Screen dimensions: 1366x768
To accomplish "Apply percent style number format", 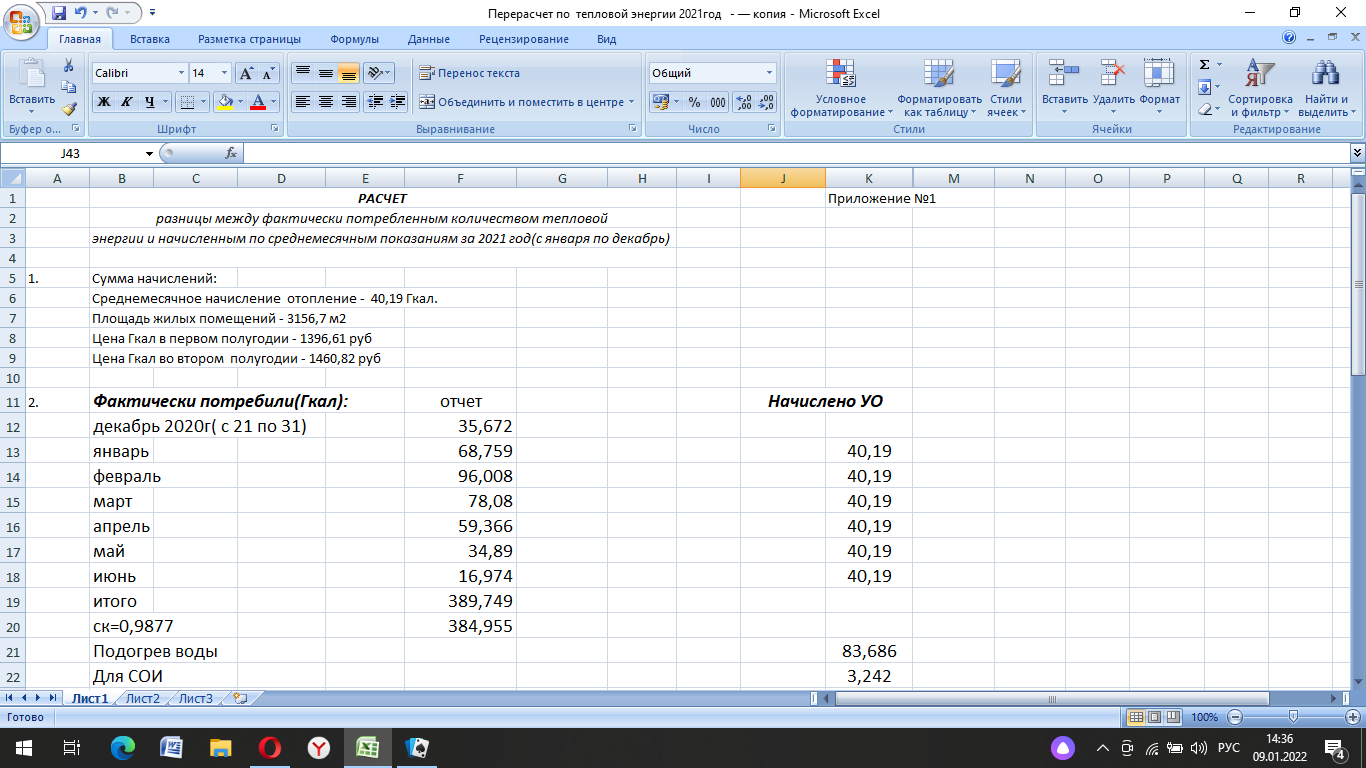I will [694, 102].
